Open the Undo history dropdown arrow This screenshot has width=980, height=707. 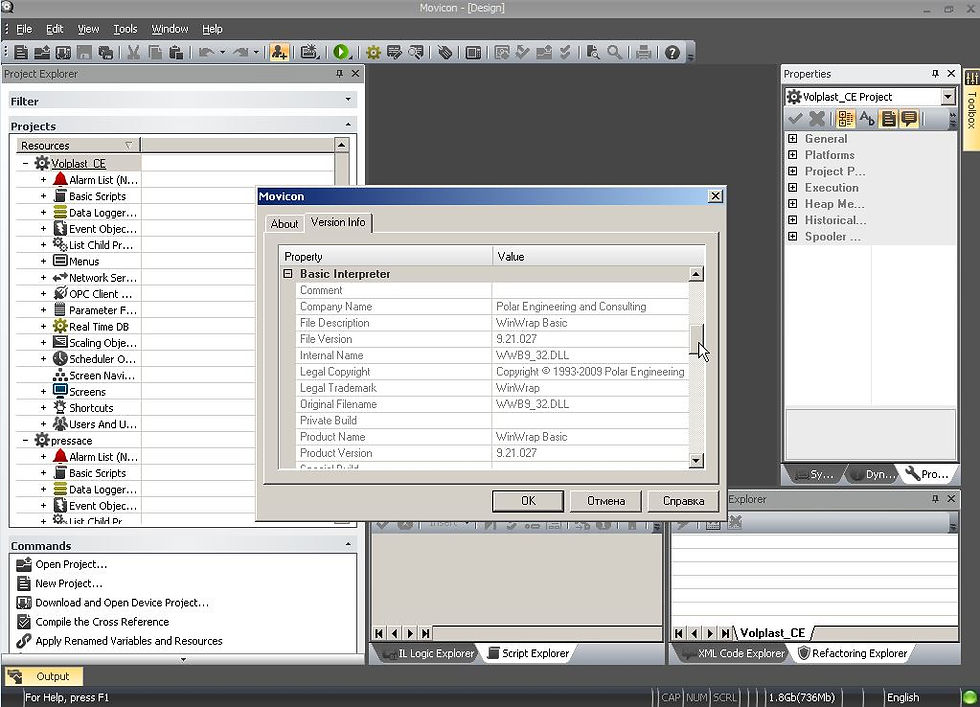222,53
